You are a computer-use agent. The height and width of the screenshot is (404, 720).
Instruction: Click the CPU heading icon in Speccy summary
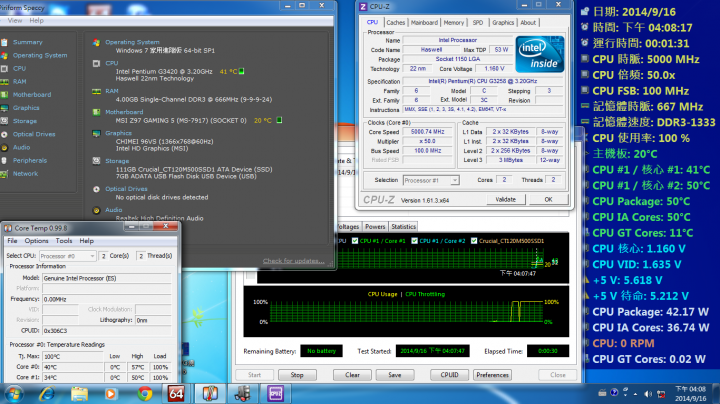tap(96, 63)
